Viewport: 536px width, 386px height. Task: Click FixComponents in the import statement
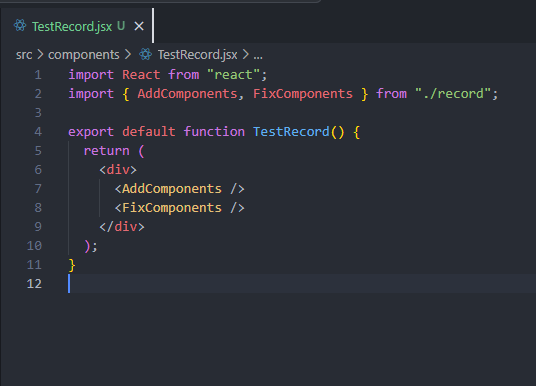click(303, 94)
